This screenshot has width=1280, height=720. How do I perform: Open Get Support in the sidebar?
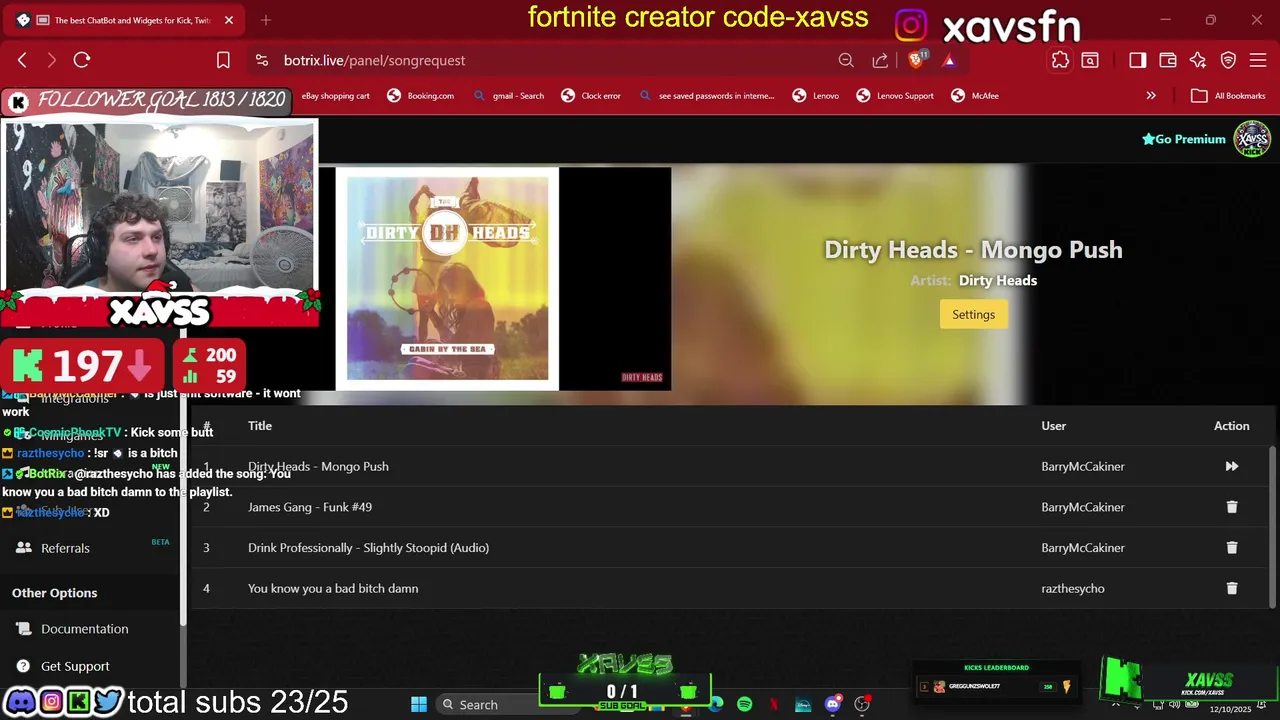(x=75, y=666)
